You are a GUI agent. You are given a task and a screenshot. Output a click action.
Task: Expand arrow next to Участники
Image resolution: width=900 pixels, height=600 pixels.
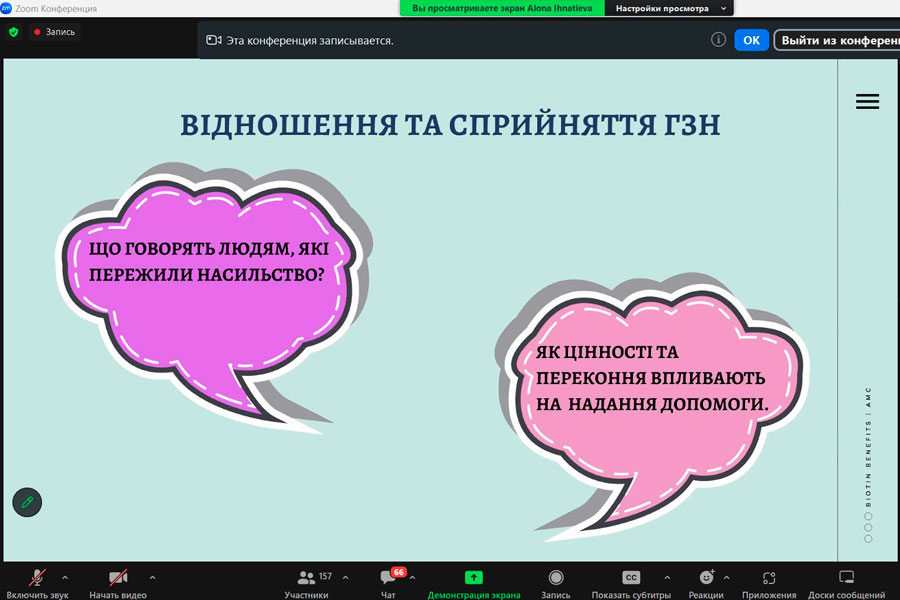pyautogui.click(x=346, y=578)
